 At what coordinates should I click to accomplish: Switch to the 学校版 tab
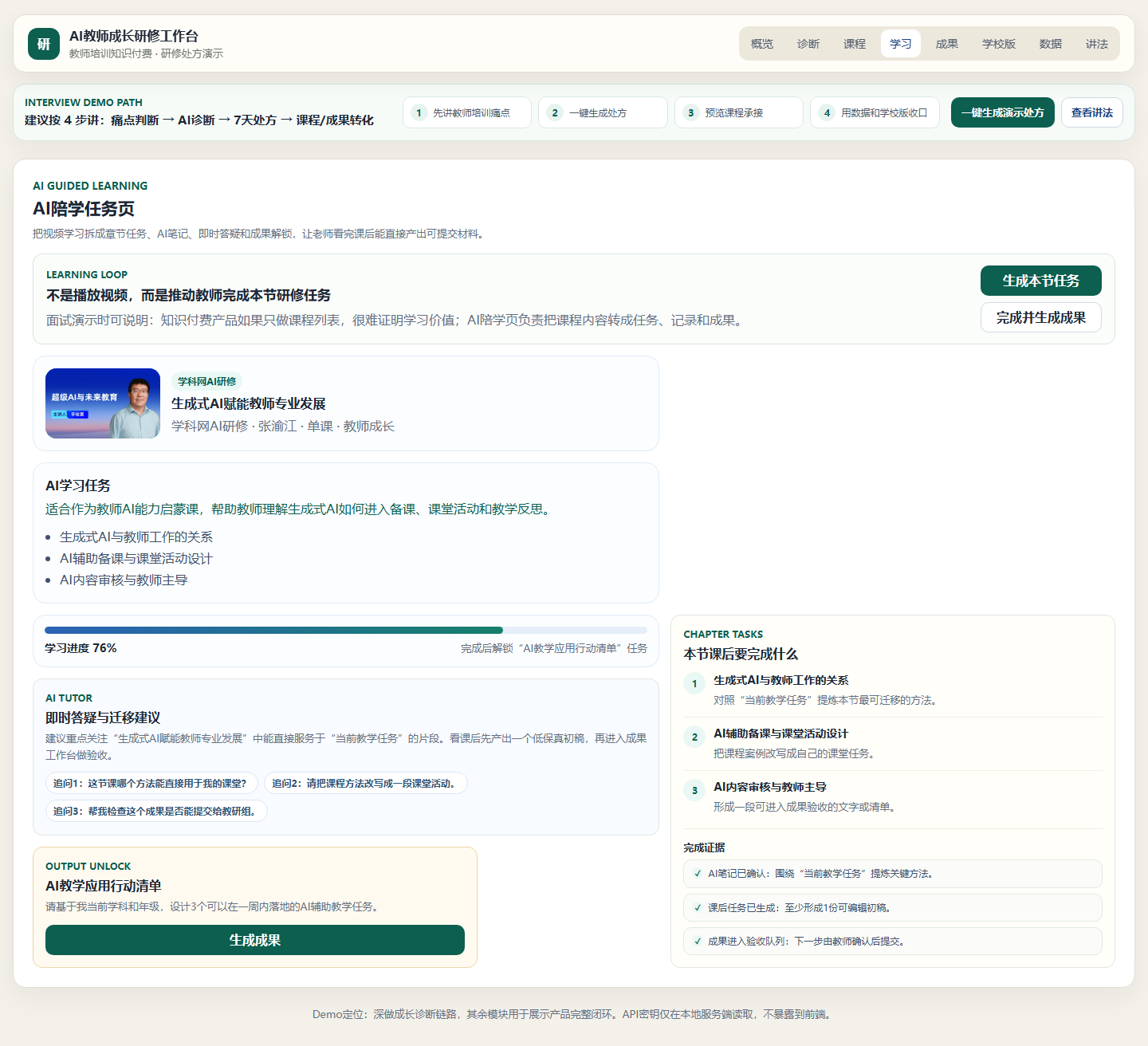click(999, 44)
